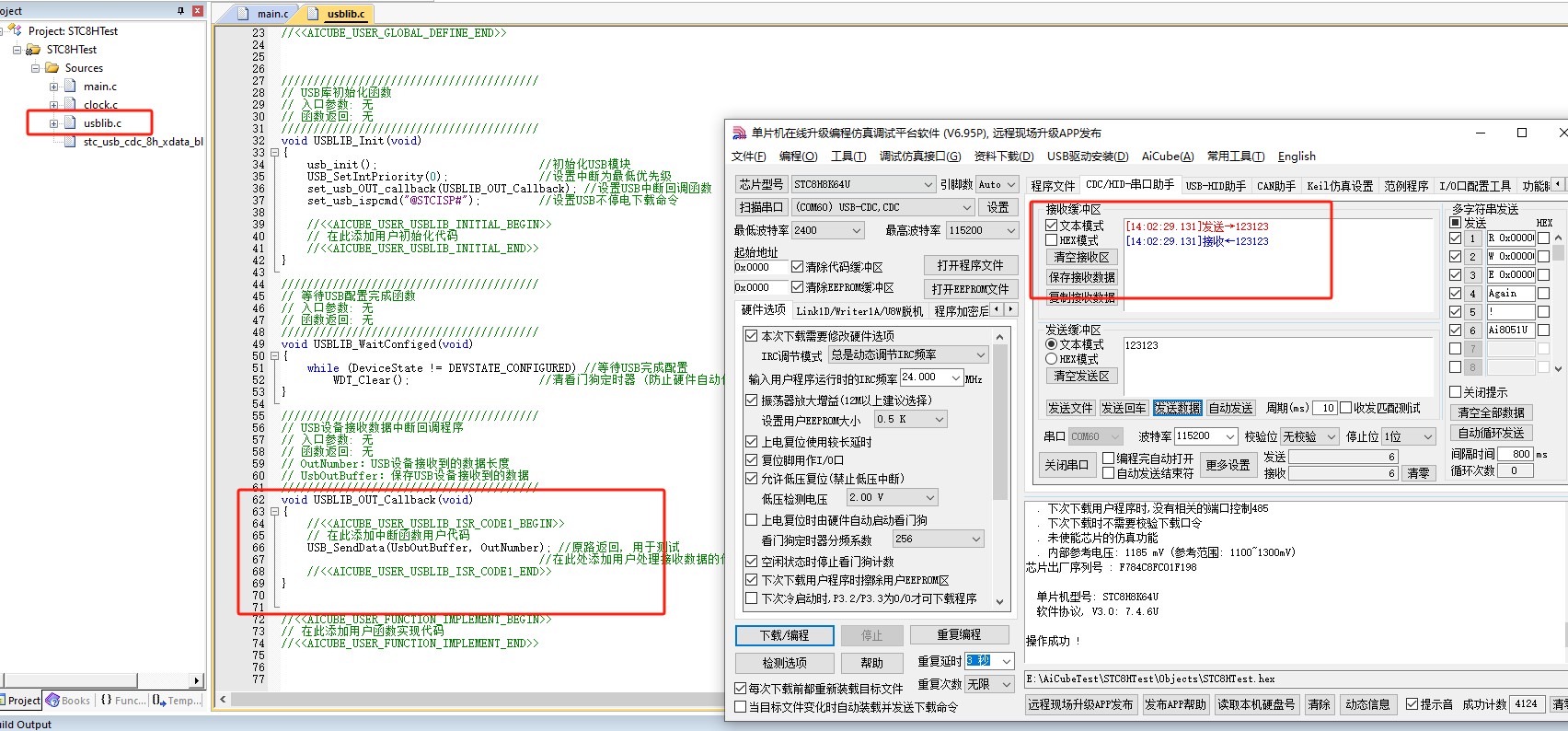The width and height of the screenshot is (1568, 731).
Task: Click the Sources folder icon
Action: (52, 68)
